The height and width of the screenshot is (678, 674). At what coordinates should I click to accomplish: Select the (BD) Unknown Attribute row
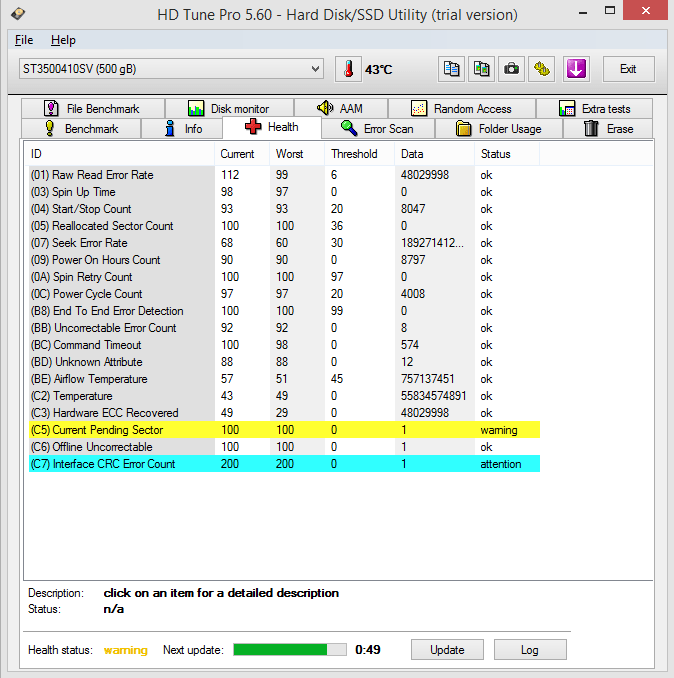(x=284, y=362)
